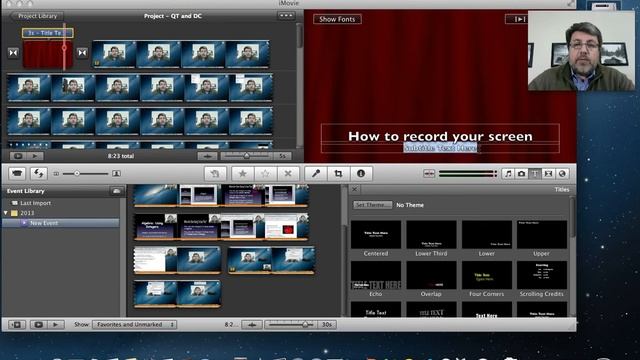Adjust the project frames-per-thumbnail 5s slider
Image resolution: width=640 pixels, height=360 pixels.
[247, 156]
